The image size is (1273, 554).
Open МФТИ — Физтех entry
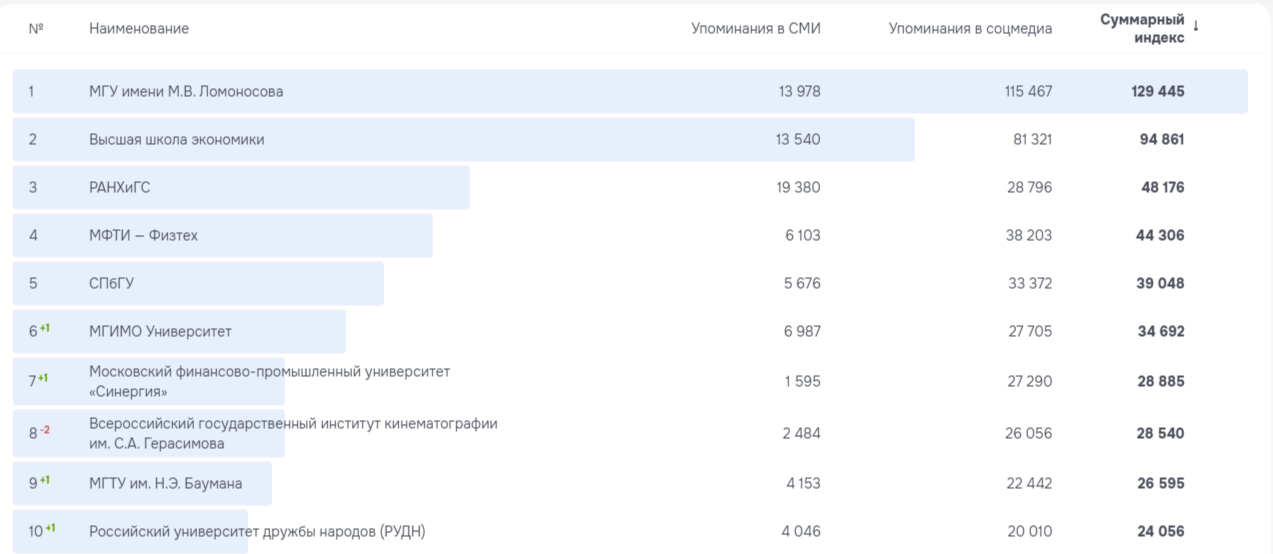143,236
